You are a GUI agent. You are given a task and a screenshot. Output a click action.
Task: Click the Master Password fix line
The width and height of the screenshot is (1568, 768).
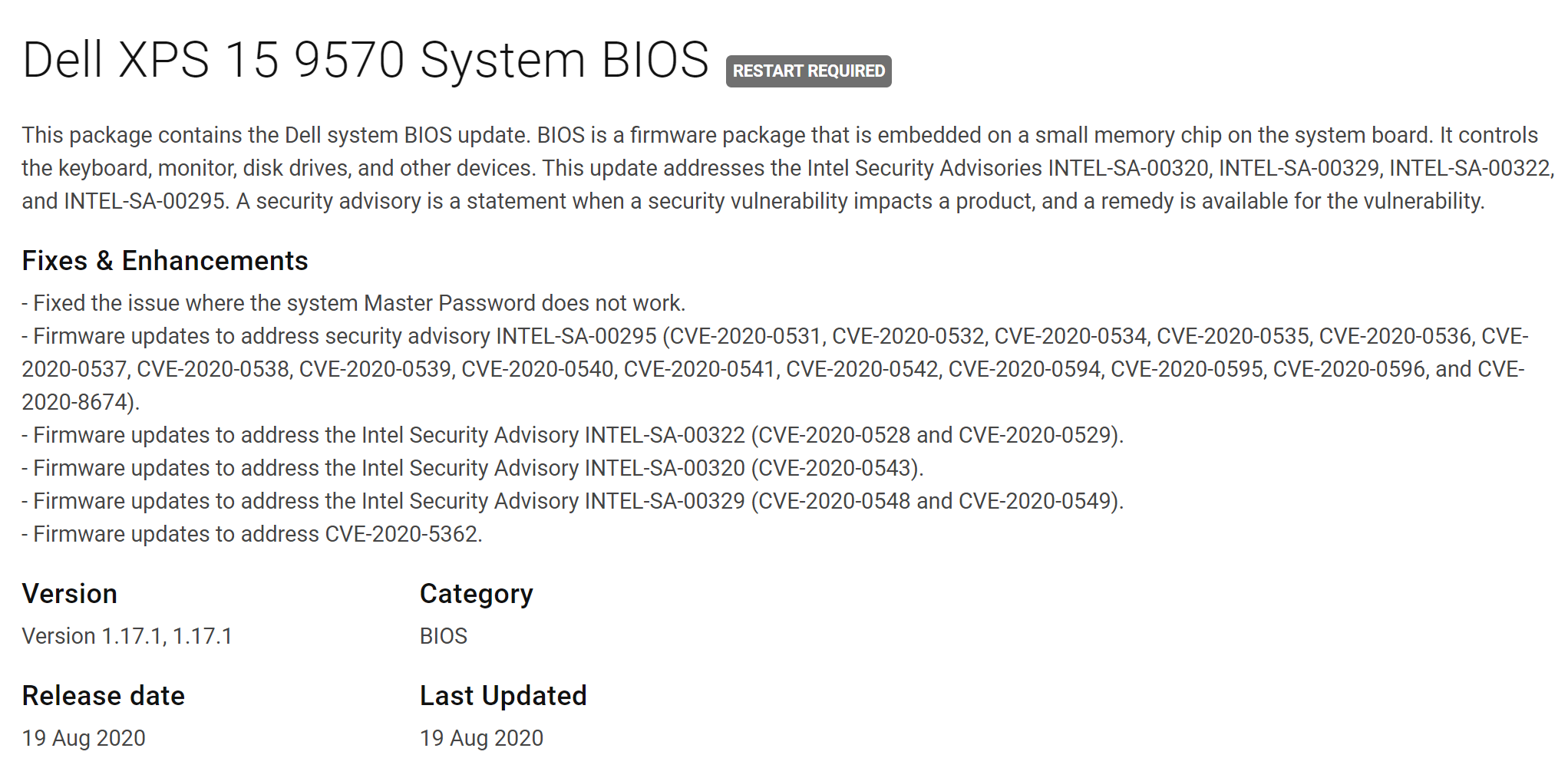tap(353, 303)
